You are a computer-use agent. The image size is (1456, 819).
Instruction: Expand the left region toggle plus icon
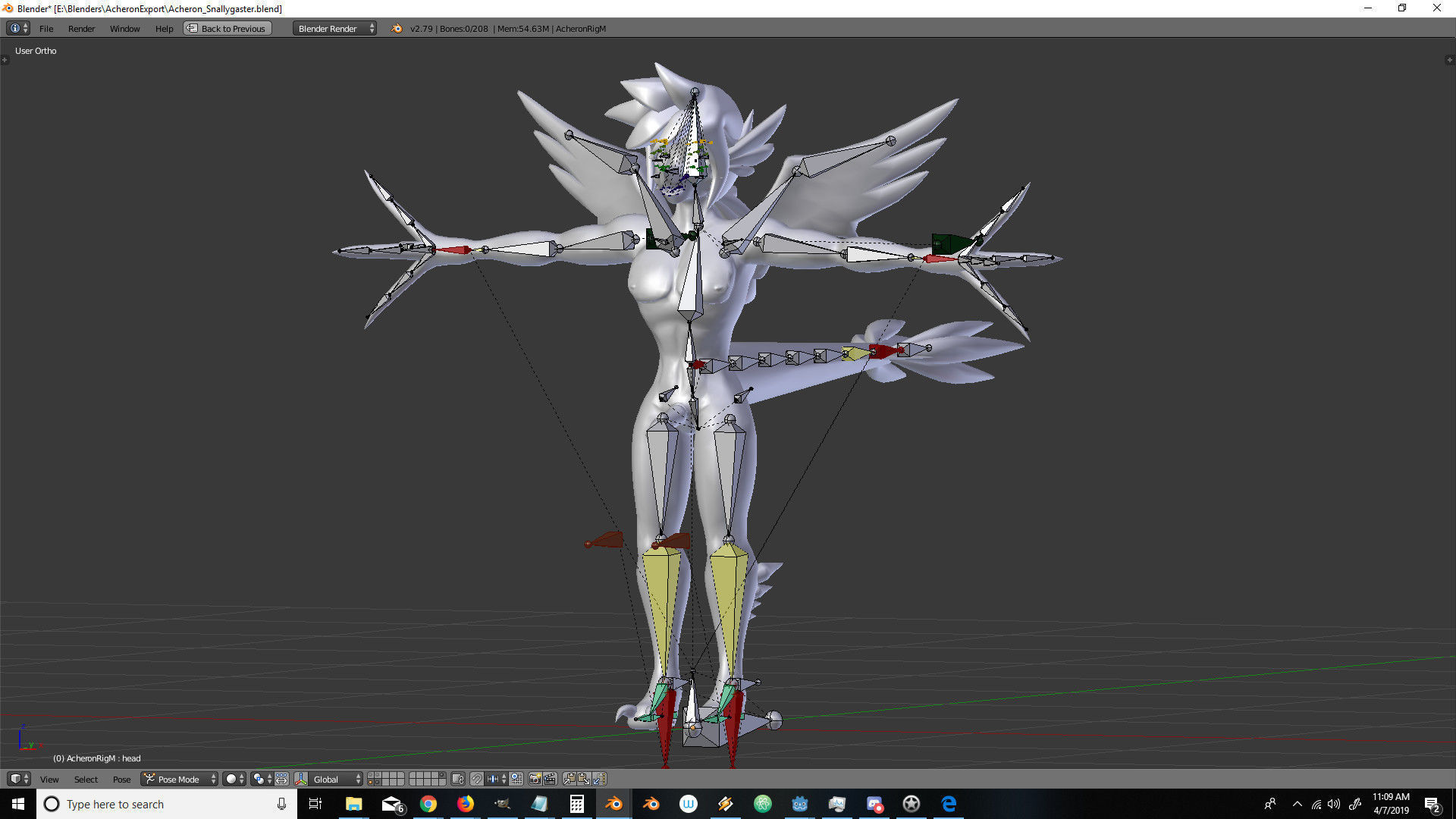pos(5,60)
